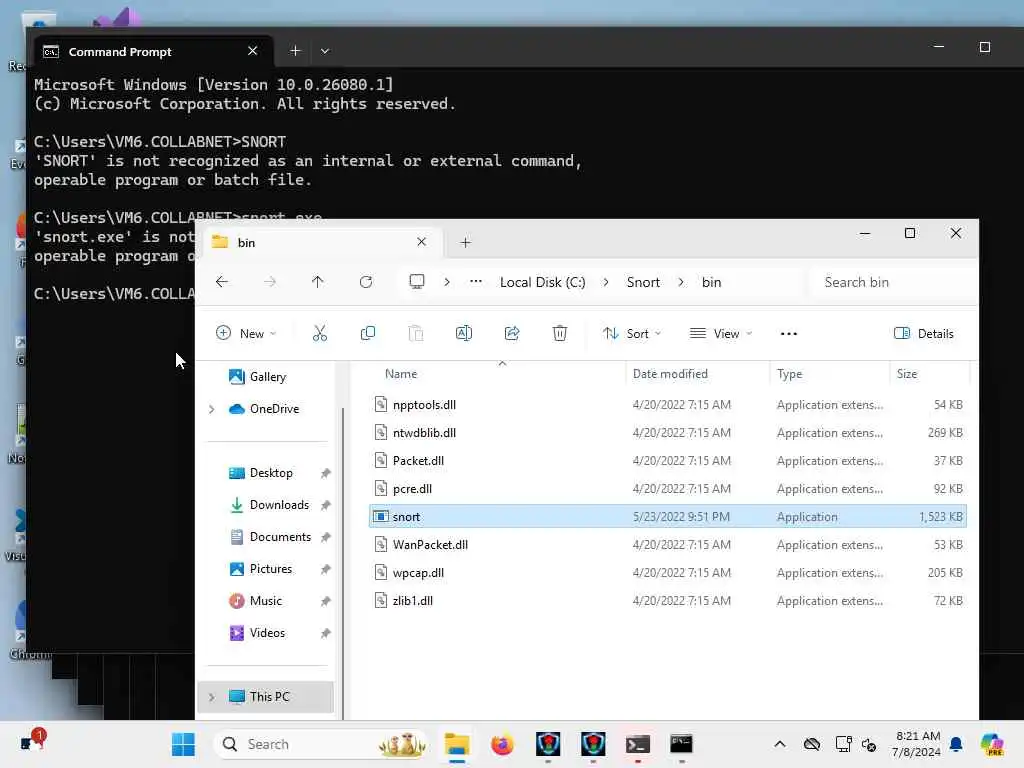
Task: Toggle the Details pane button
Action: (923, 334)
